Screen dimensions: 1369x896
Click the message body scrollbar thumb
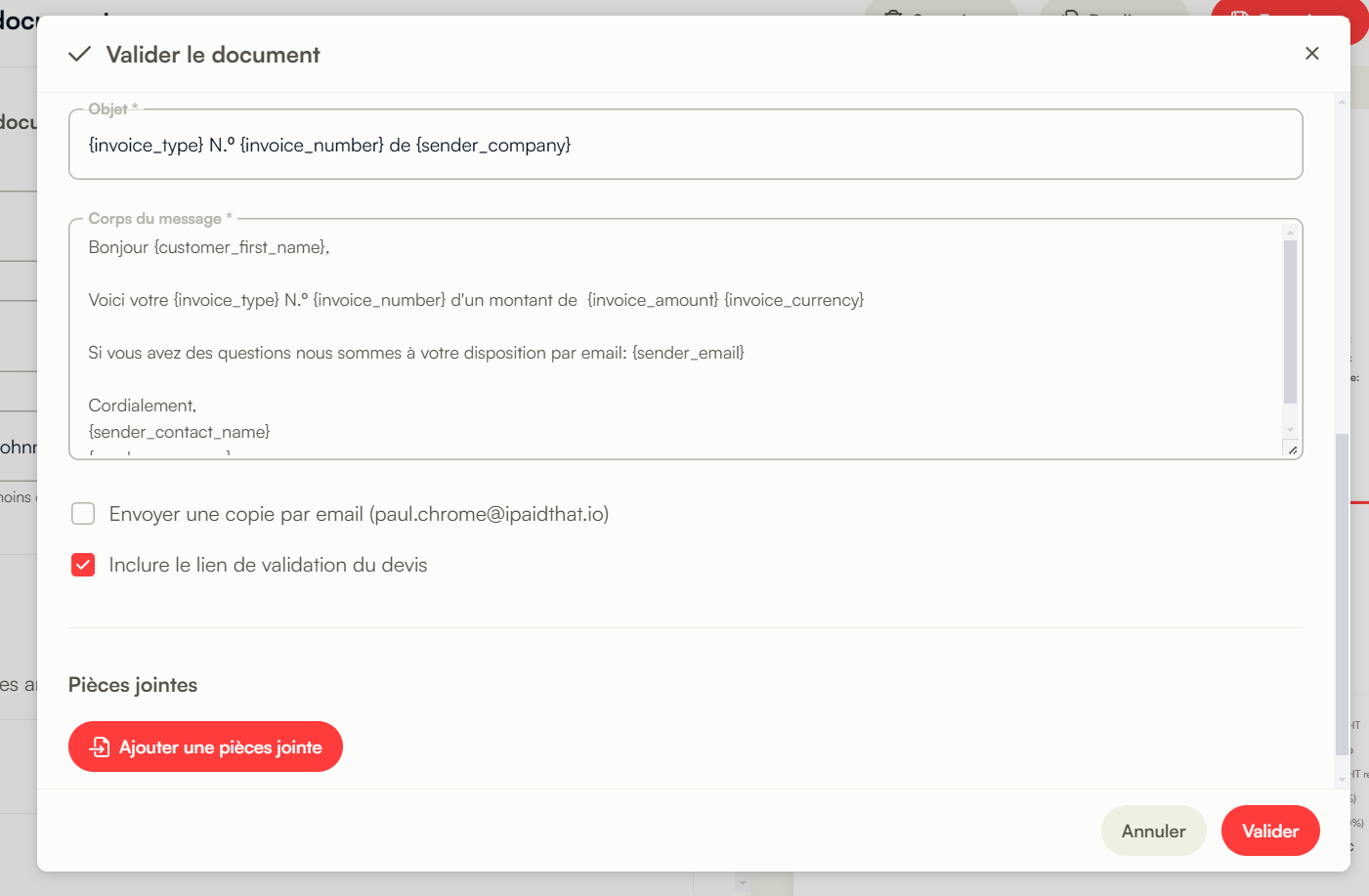[x=1290, y=322]
